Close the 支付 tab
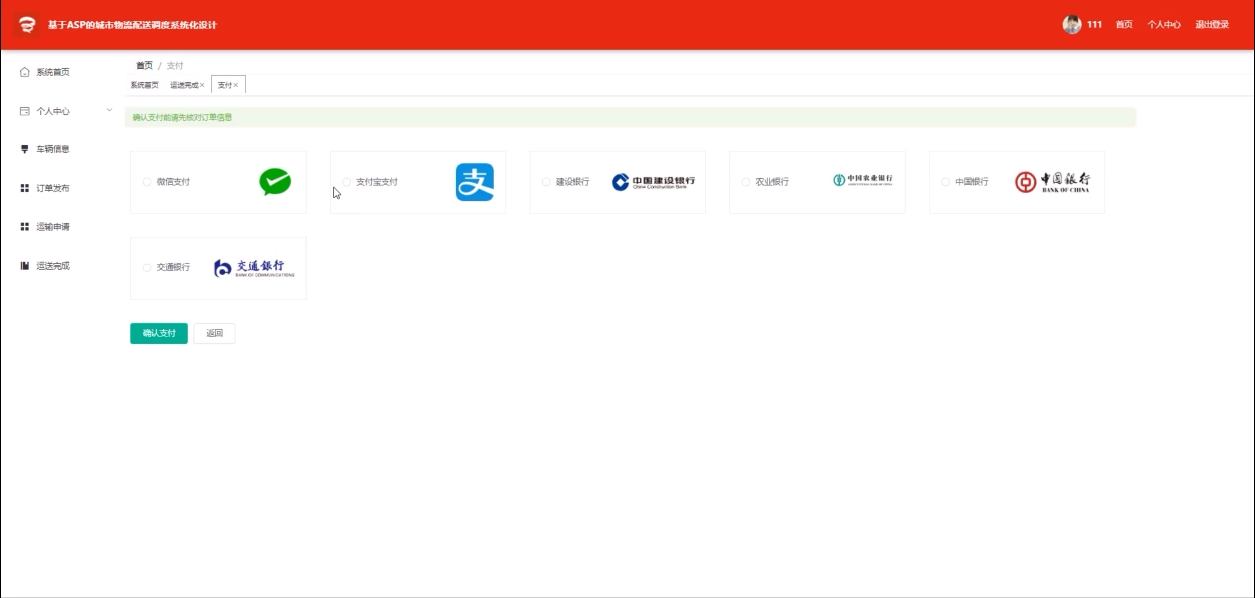 tap(236, 85)
